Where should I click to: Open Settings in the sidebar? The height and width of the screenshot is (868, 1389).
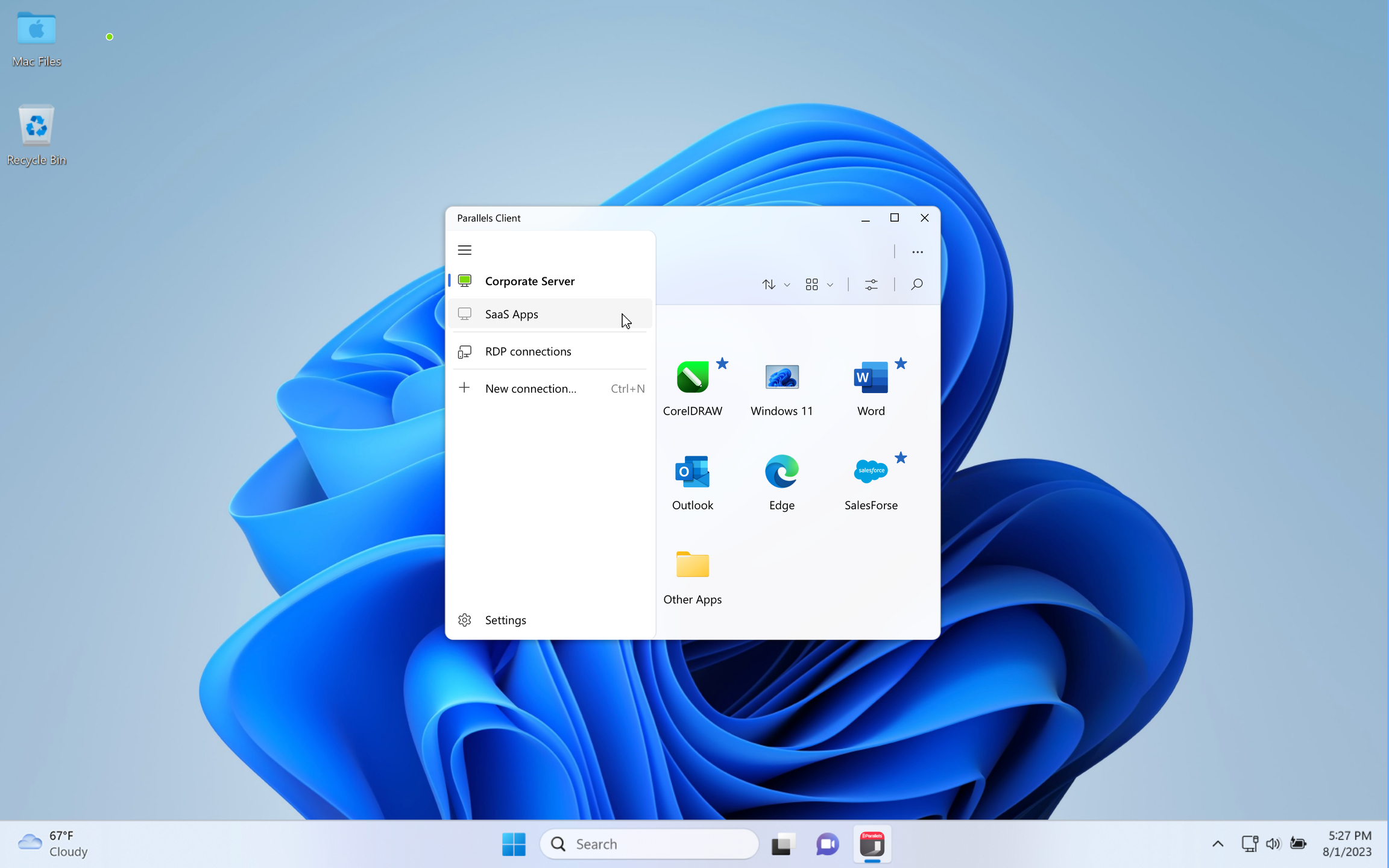[x=505, y=620]
